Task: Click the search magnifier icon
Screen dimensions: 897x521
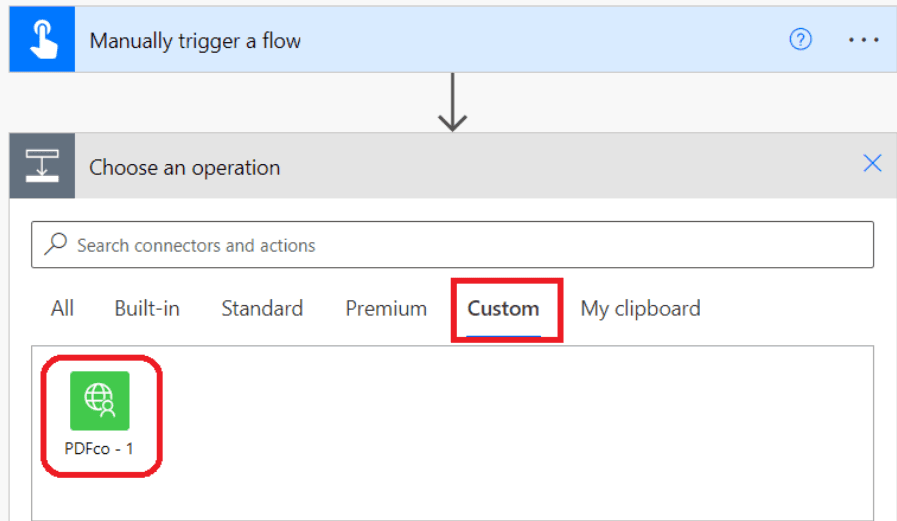Action: 56,244
